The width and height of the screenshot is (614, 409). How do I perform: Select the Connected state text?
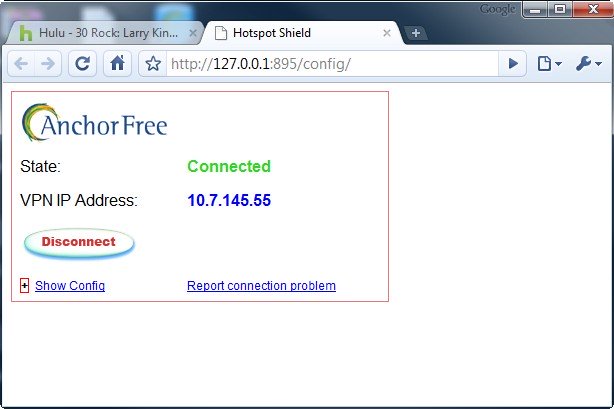coord(229,166)
